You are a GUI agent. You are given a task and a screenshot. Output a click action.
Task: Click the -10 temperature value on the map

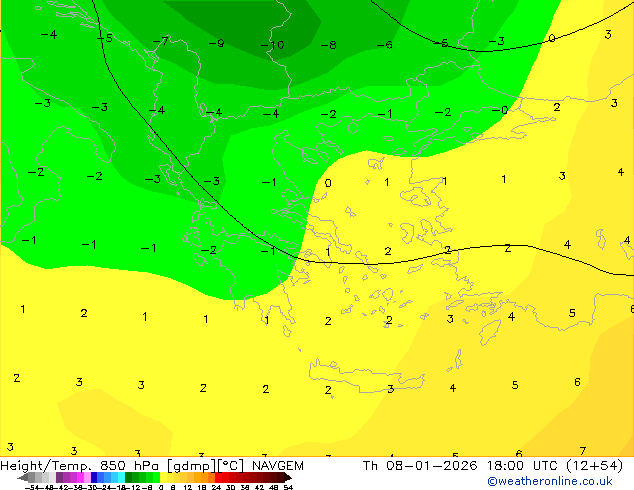[272, 45]
